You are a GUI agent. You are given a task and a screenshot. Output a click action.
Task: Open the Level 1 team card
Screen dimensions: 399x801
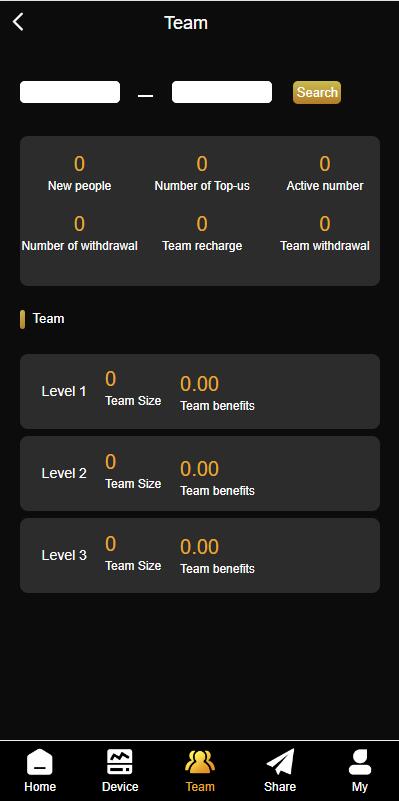200,391
